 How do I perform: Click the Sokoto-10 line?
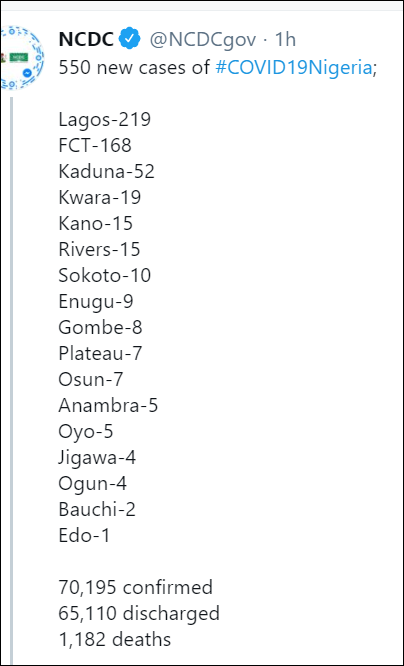point(105,275)
